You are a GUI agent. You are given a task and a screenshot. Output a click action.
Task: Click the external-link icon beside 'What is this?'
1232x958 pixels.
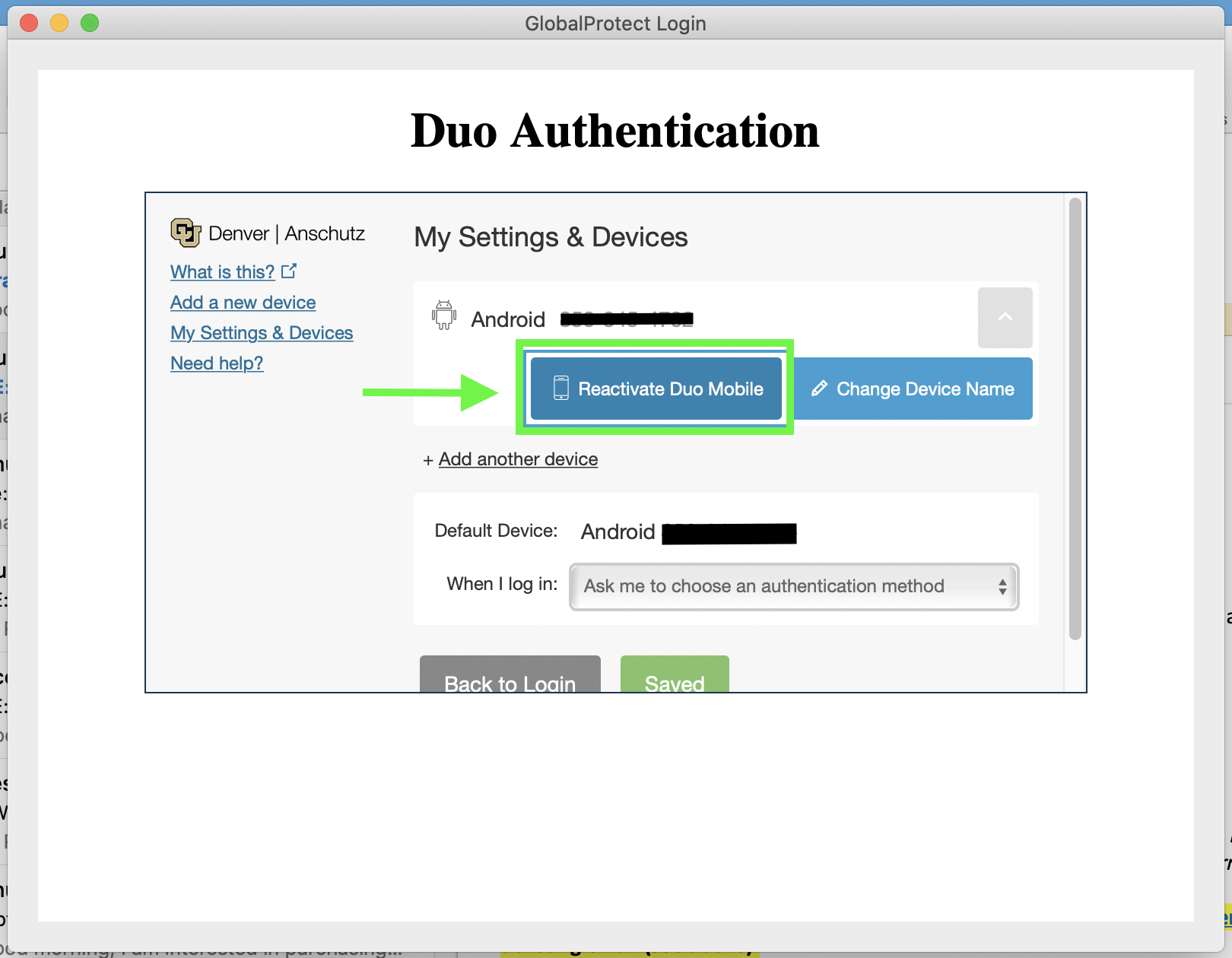[289, 271]
